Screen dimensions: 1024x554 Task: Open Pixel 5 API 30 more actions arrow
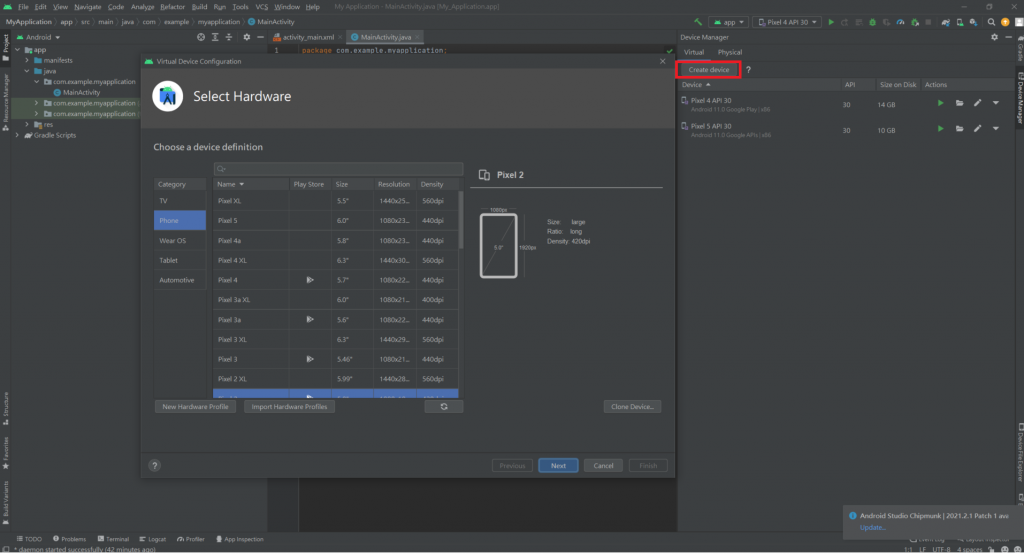tap(996, 129)
